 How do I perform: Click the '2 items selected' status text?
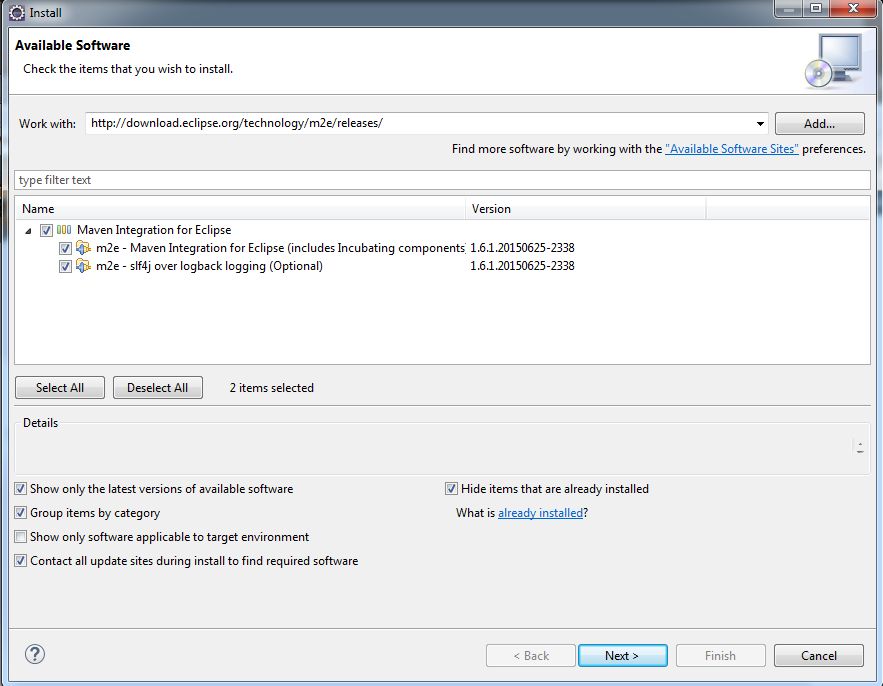click(271, 387)
